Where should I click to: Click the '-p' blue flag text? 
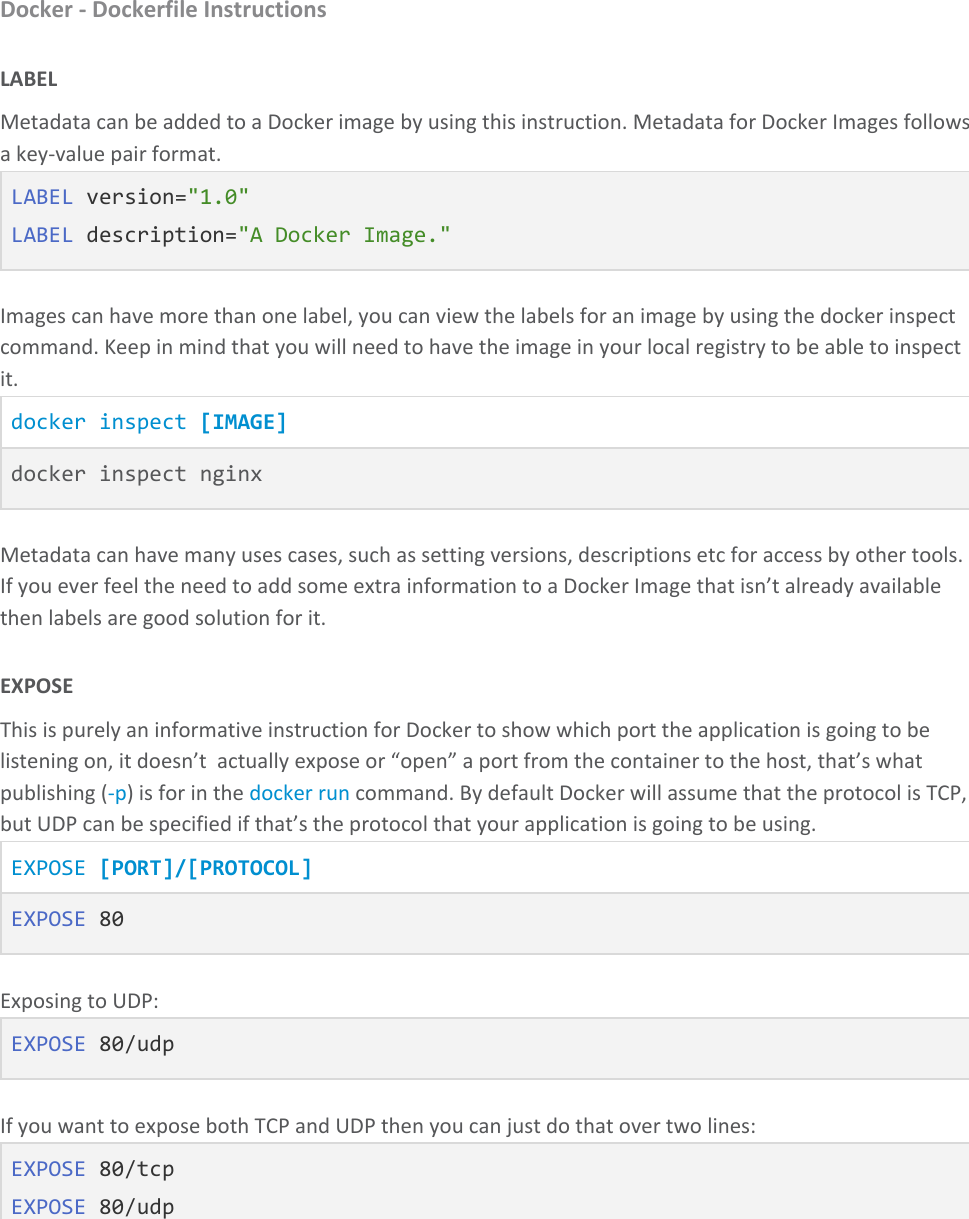coord(117,793)
